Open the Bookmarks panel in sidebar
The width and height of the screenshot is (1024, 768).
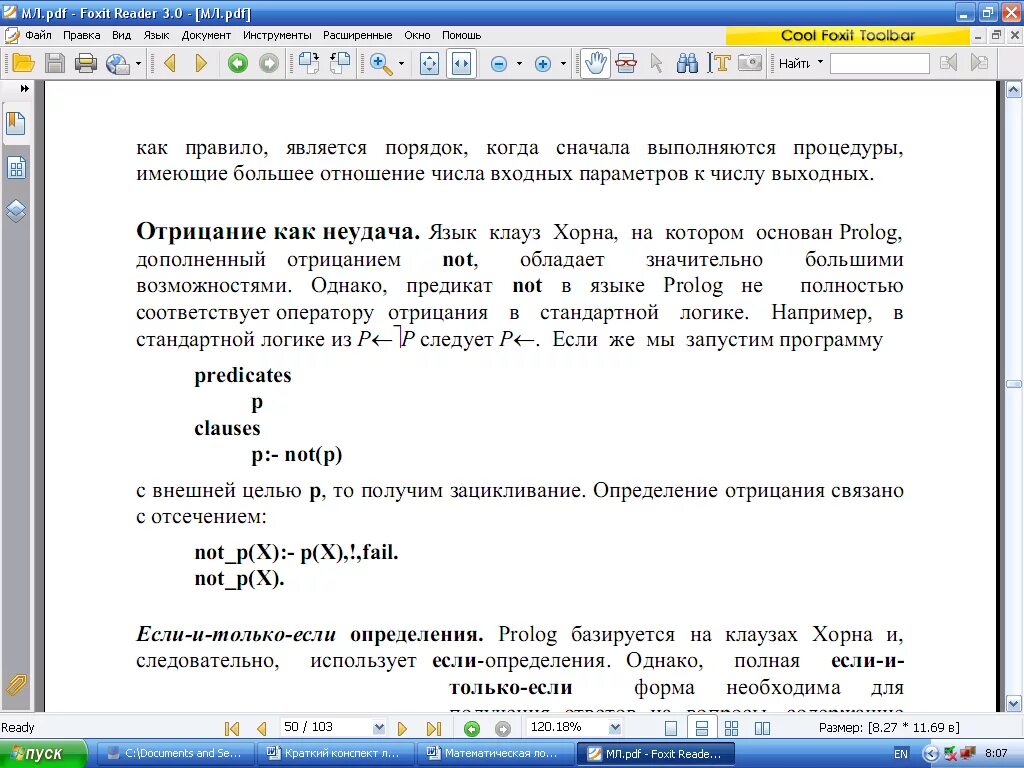(x=16, y=123)
